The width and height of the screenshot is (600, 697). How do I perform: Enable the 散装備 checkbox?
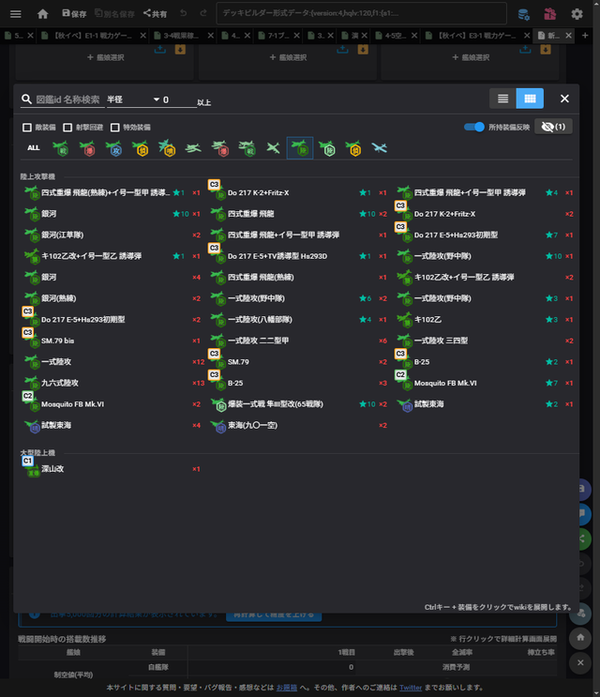[x=28, y=128]
